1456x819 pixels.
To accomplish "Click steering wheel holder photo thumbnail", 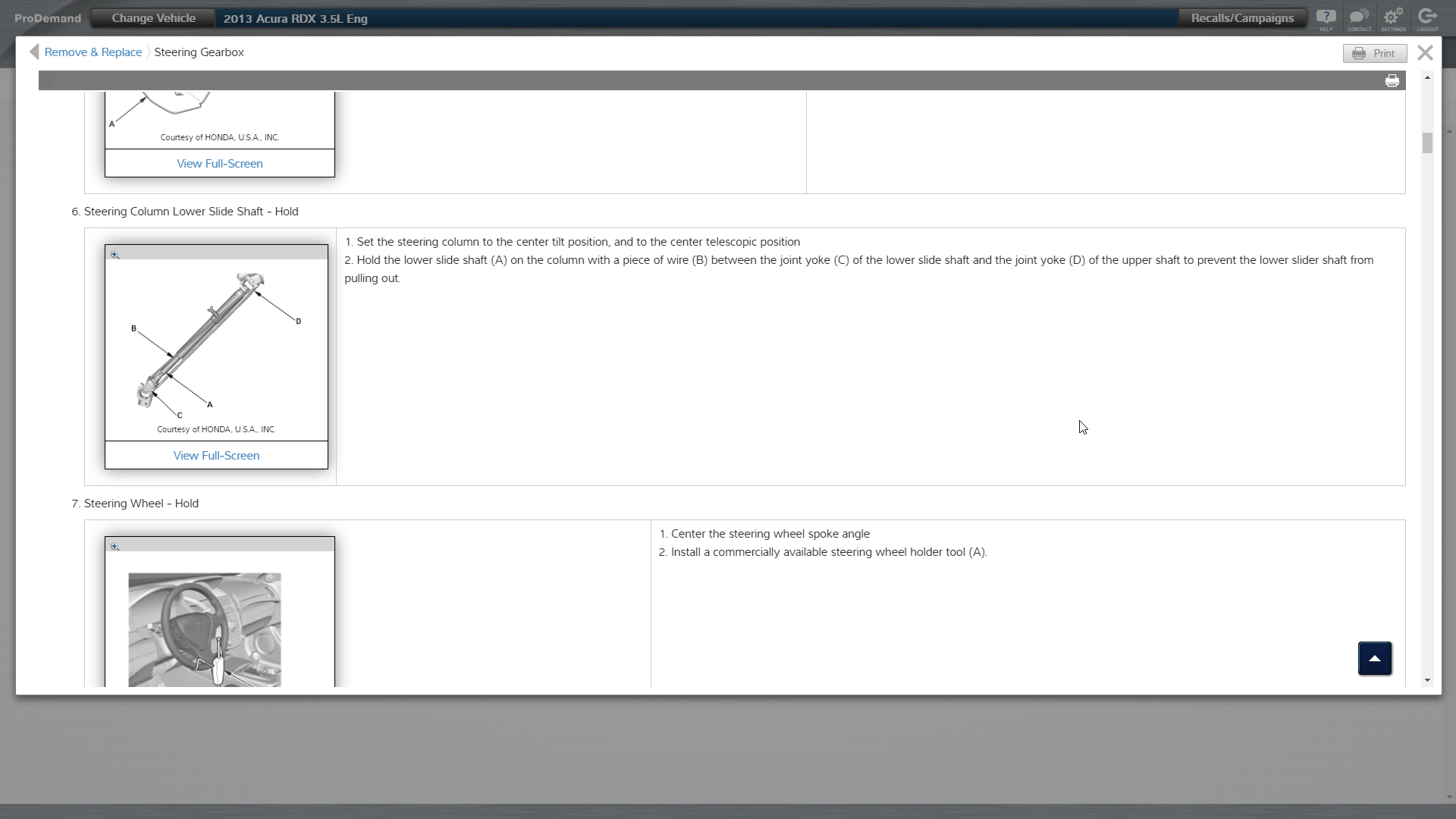I will [x=205, y=629].
